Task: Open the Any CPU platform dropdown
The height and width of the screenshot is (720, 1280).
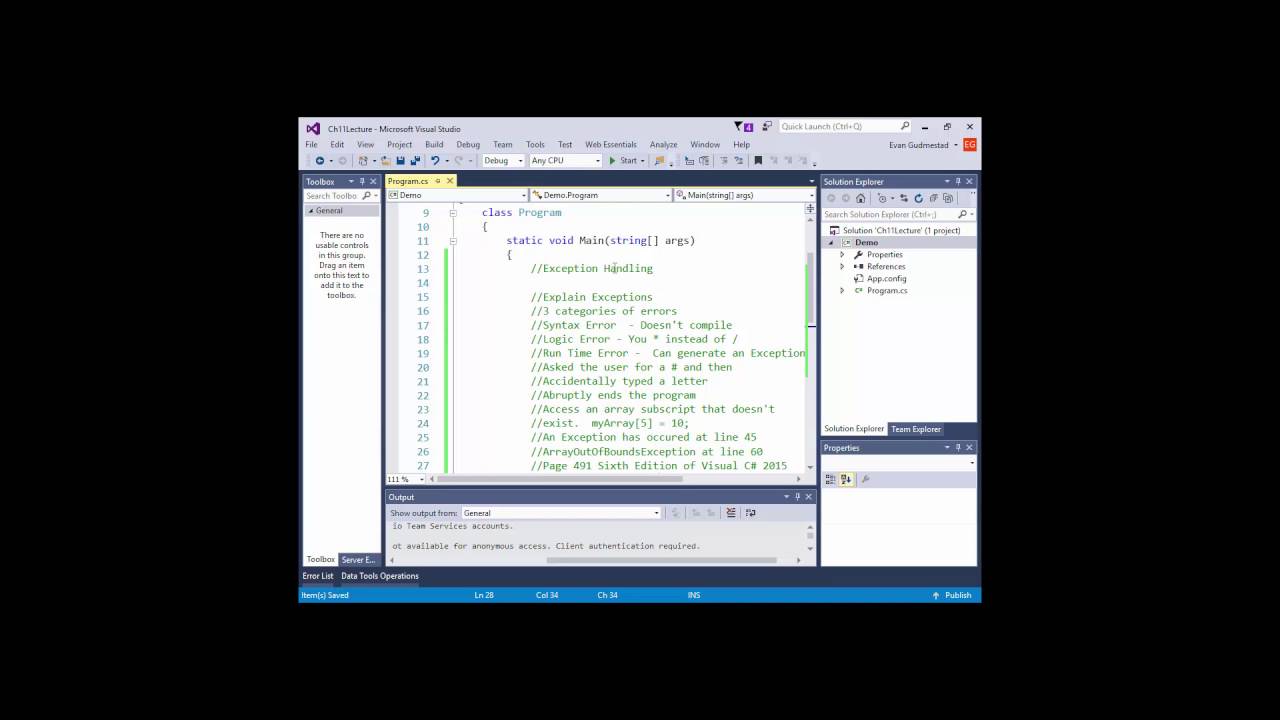Action: (x=566, y=160)
